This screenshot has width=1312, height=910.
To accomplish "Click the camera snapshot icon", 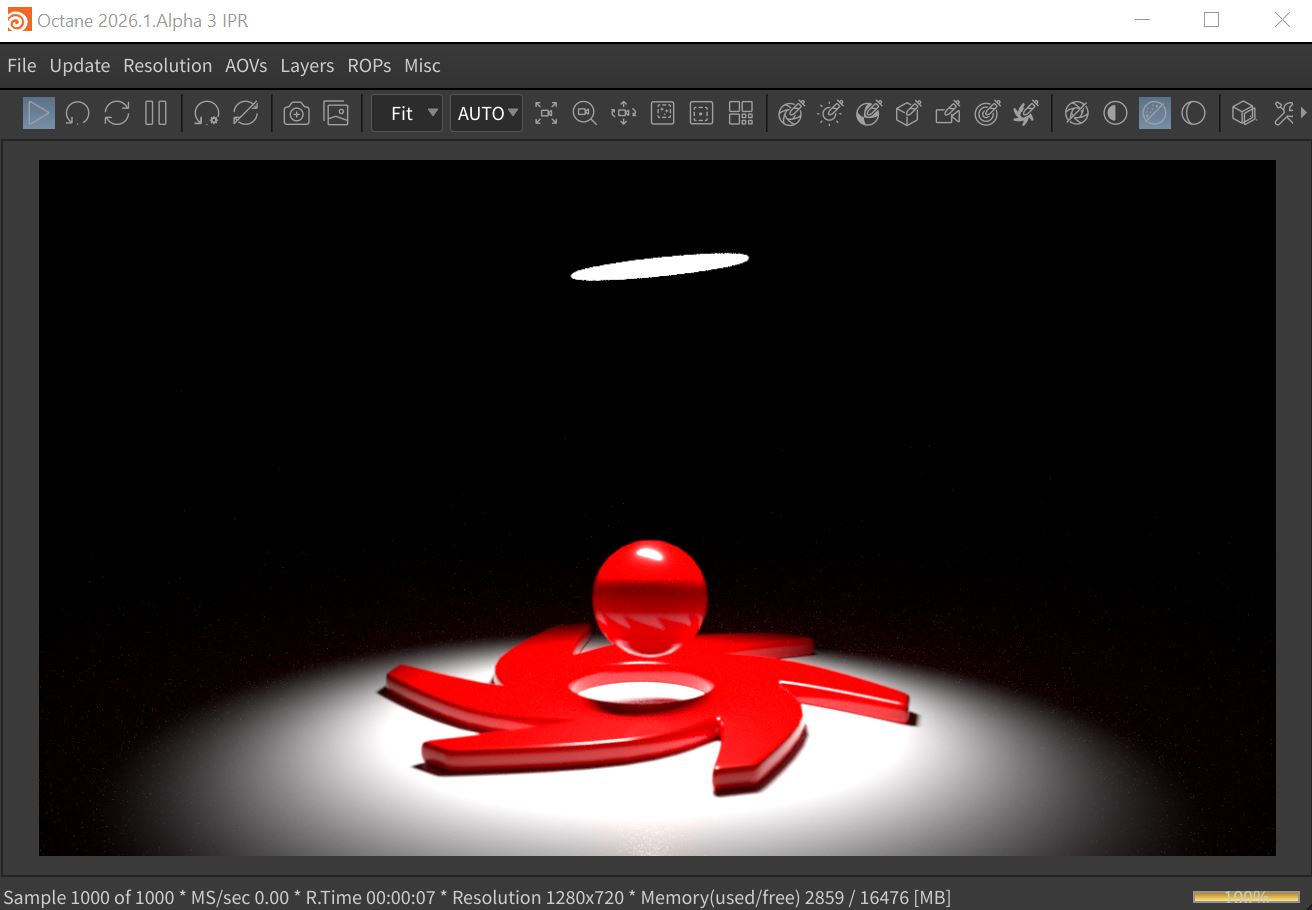I will tap(296, 113).
